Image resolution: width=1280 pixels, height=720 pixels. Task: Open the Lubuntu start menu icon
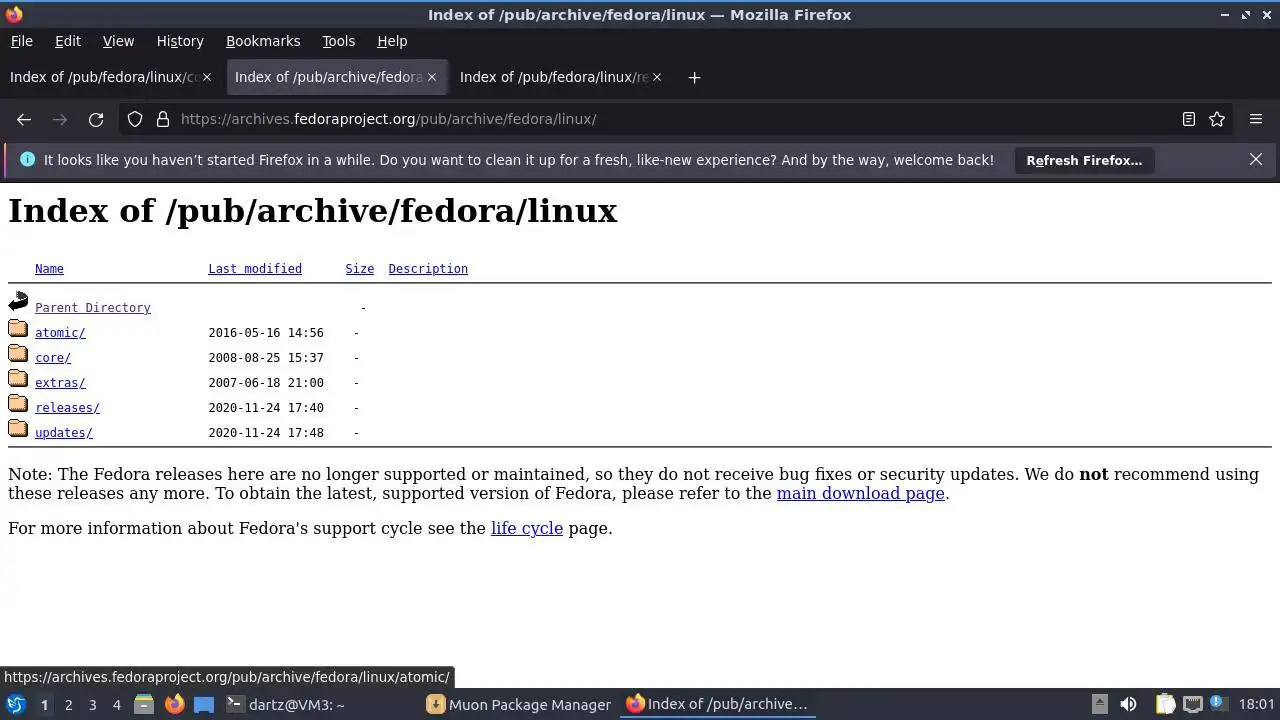tap(16, 704)
